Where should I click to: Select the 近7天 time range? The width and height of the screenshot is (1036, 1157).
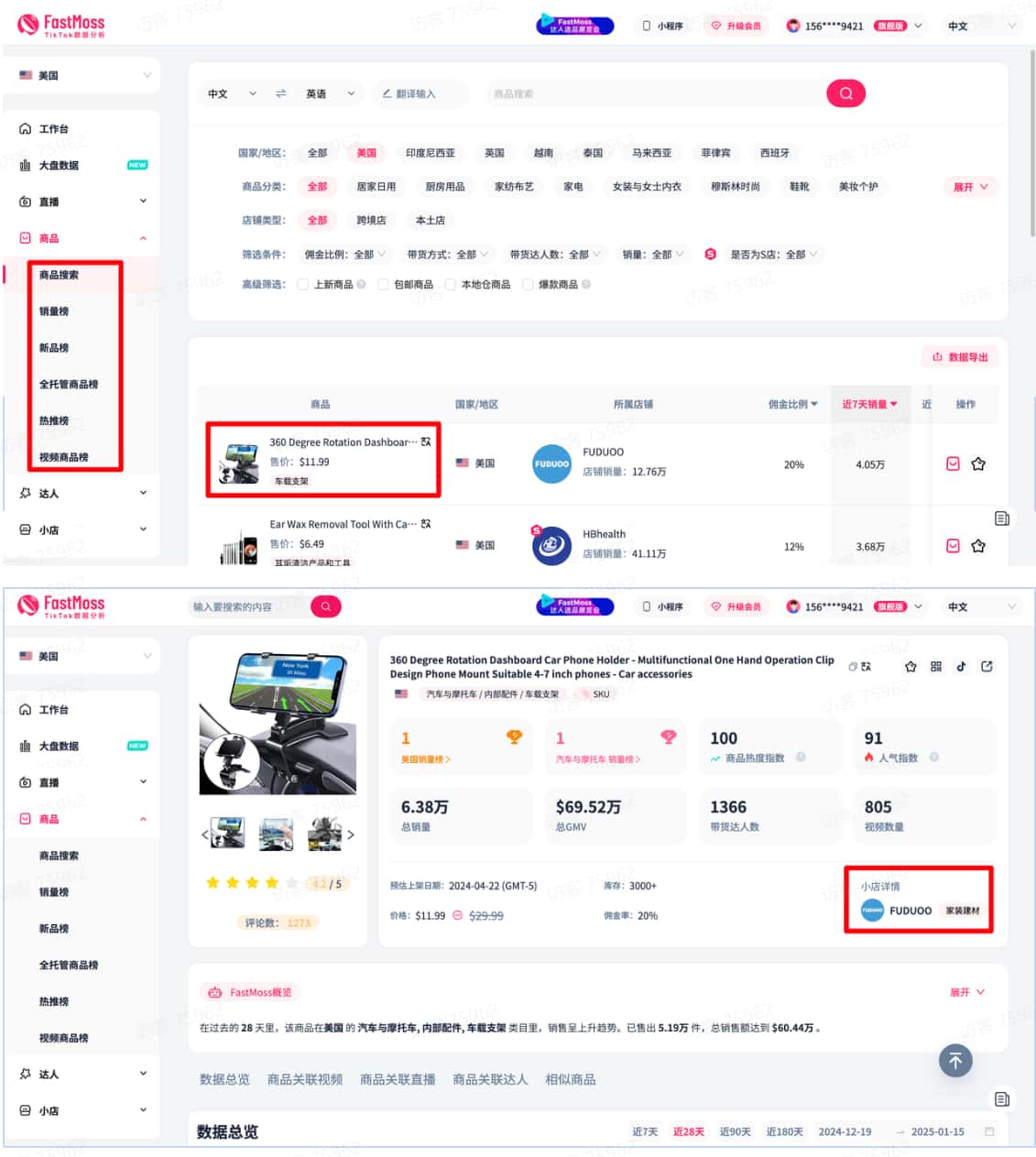coord(645,1132)
